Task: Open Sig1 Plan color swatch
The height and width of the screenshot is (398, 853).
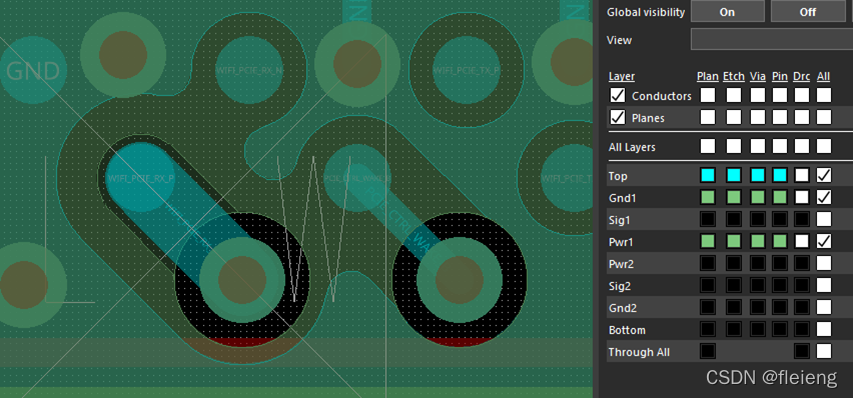Action: 707,219
